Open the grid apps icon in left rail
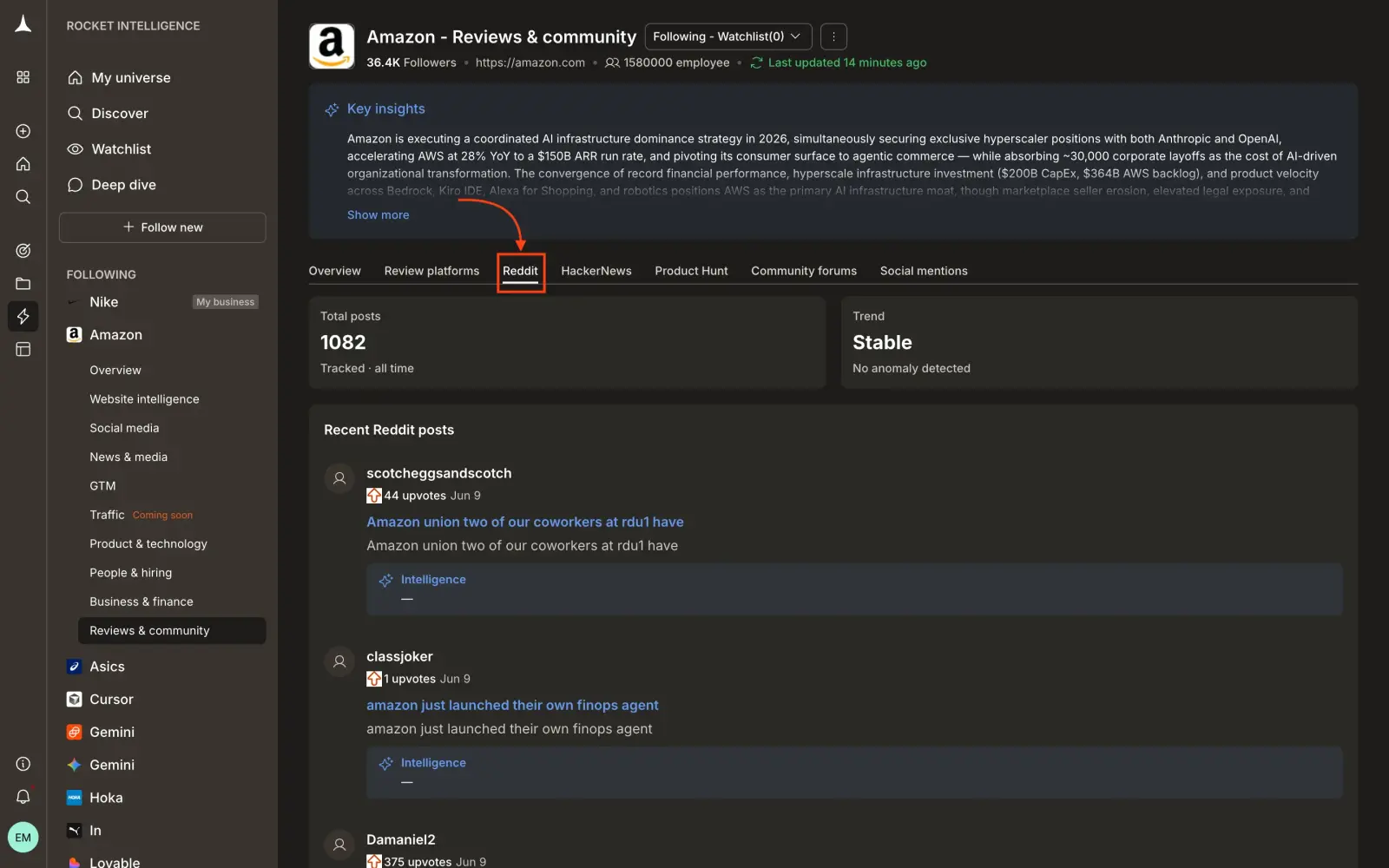1389x868 pixels. point(23,77)
